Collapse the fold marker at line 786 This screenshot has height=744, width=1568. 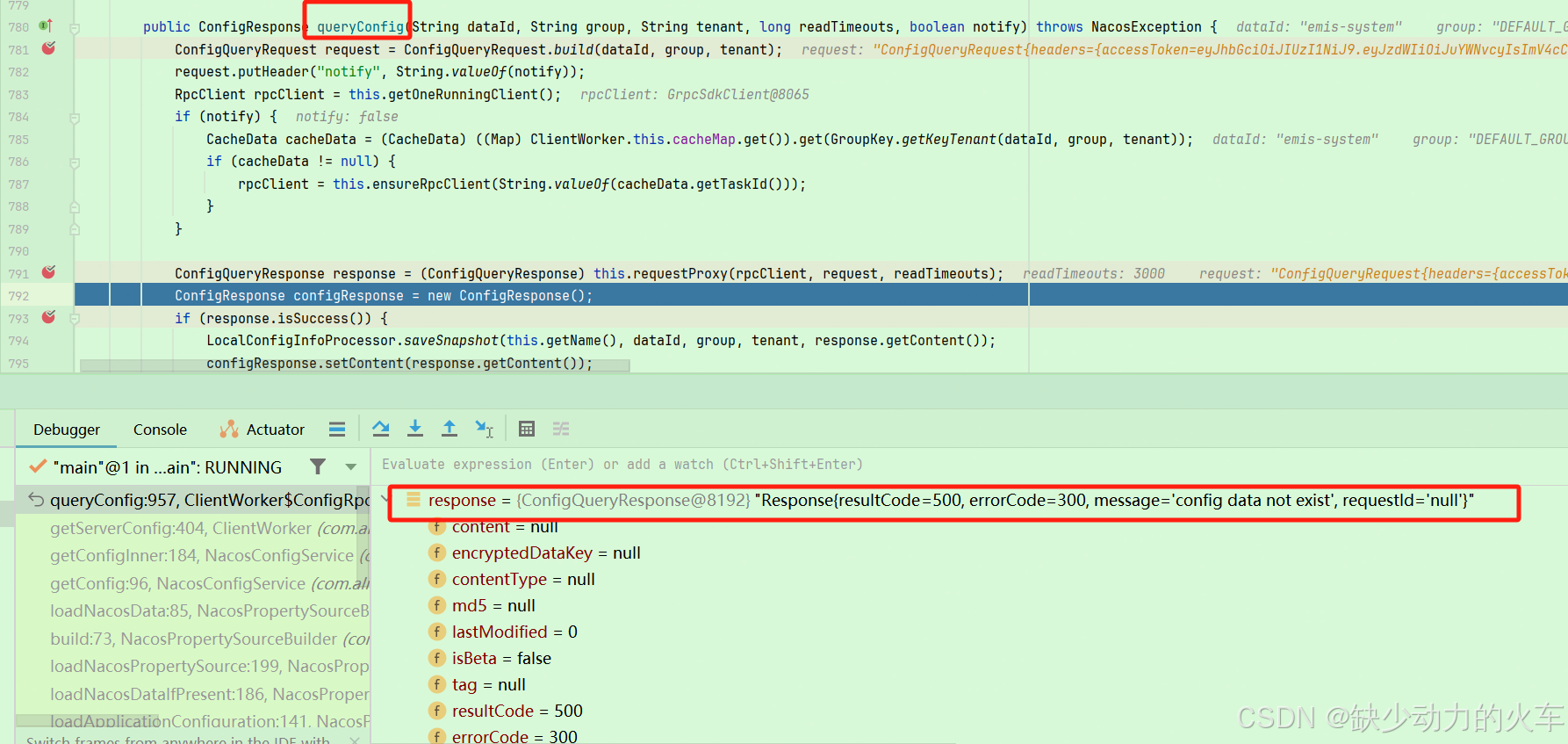75,163
